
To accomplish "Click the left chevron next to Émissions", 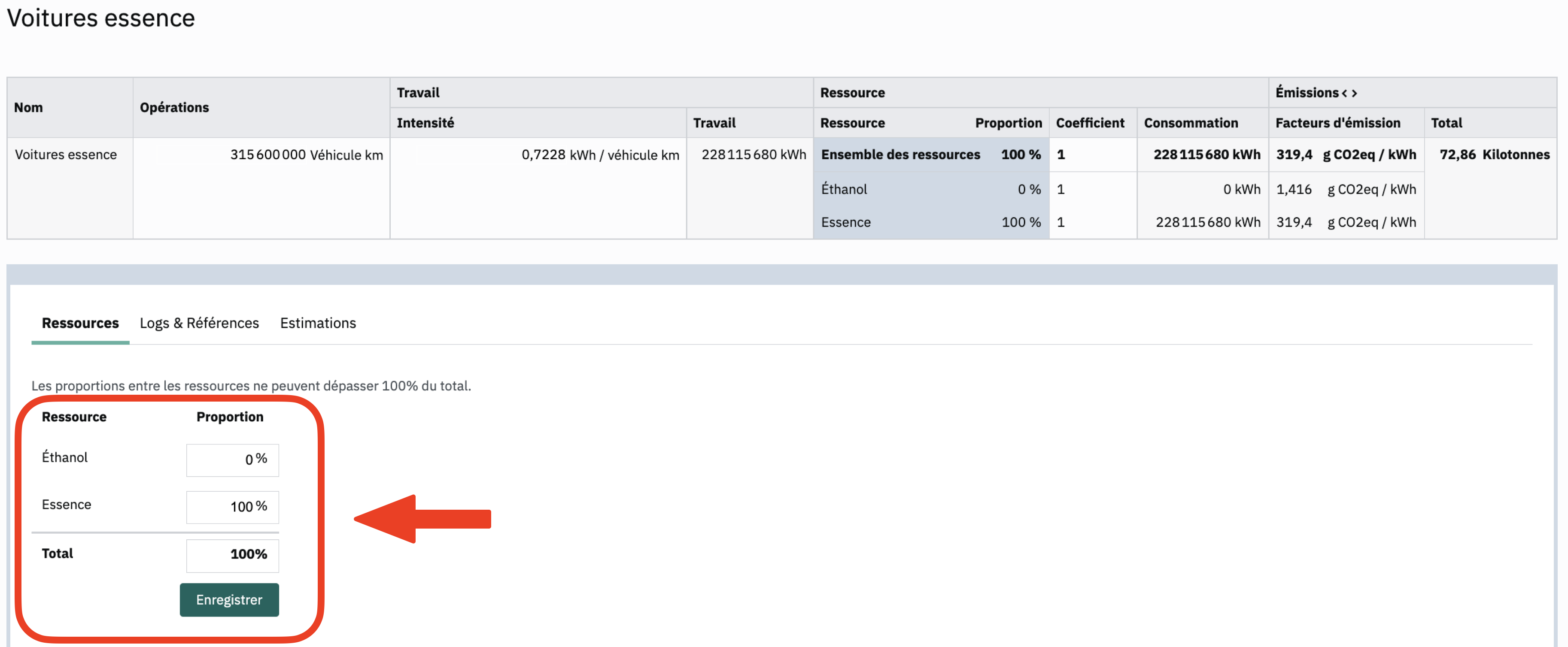I will (1345, 93).
